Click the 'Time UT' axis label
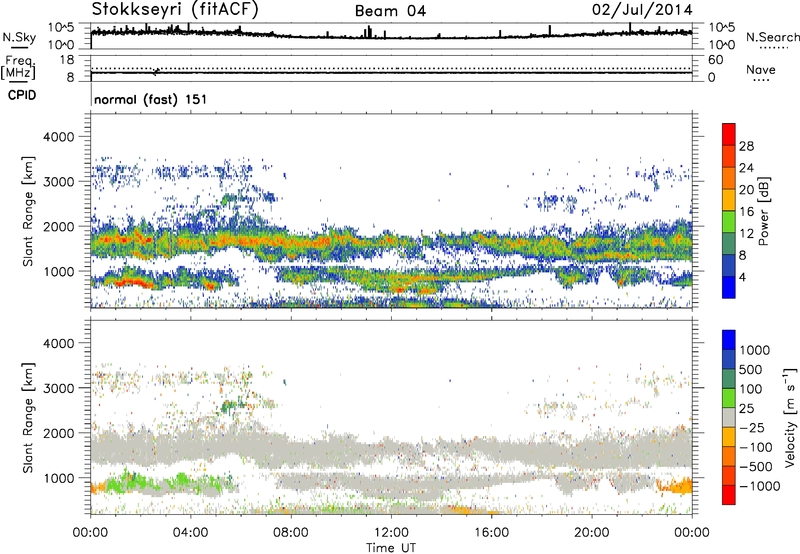800x554 pixels. [391, 548]
